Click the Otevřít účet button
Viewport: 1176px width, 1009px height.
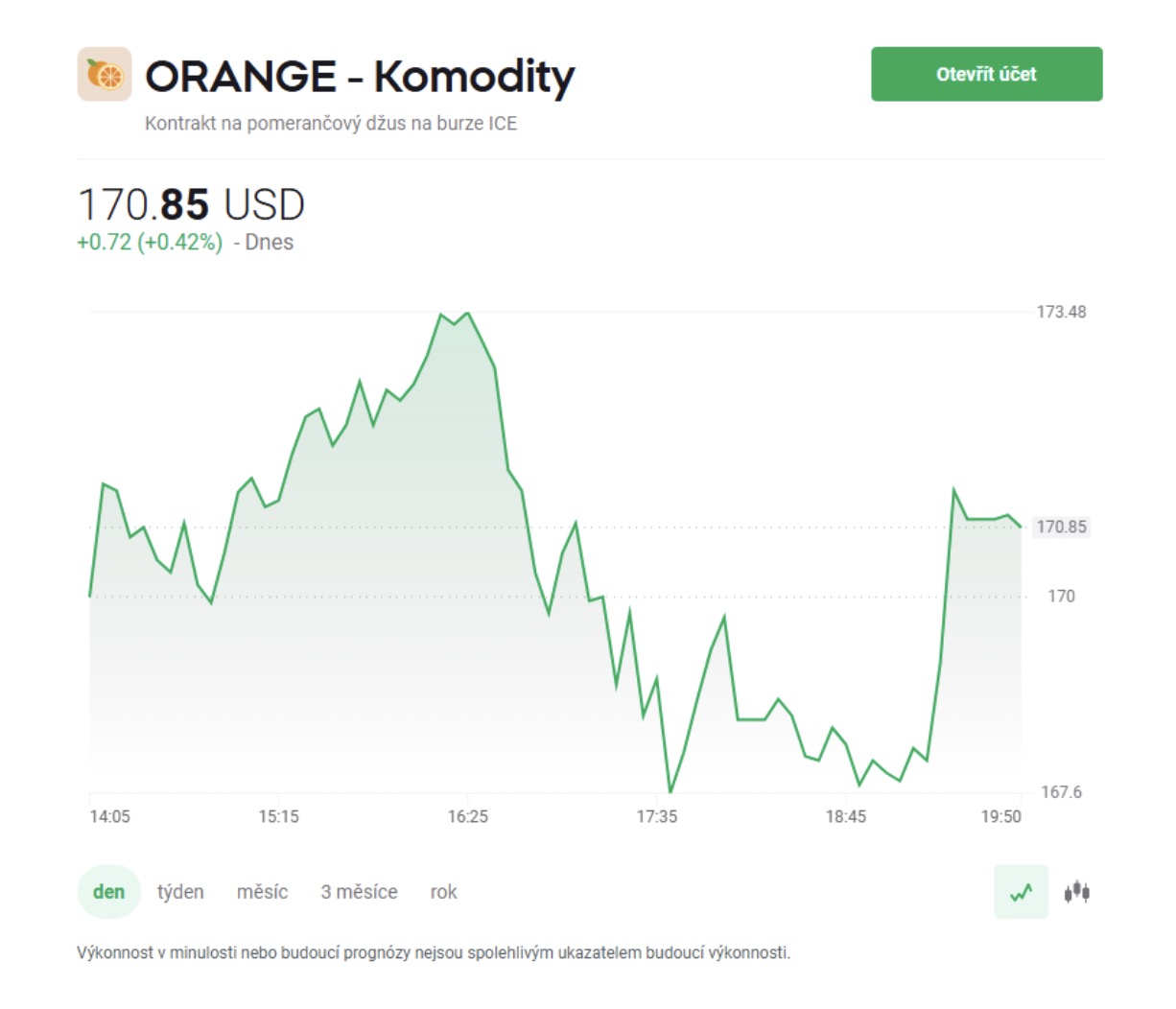tap(986, 74)
